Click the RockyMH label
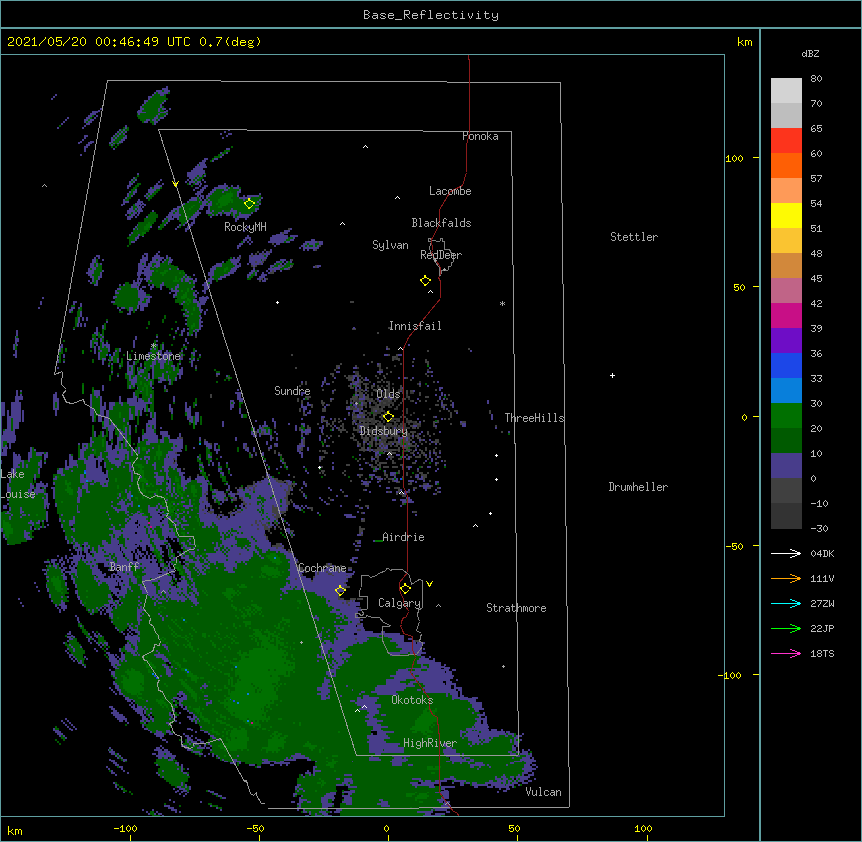Viewport: 862px width, 842px height. coord(245,227)
